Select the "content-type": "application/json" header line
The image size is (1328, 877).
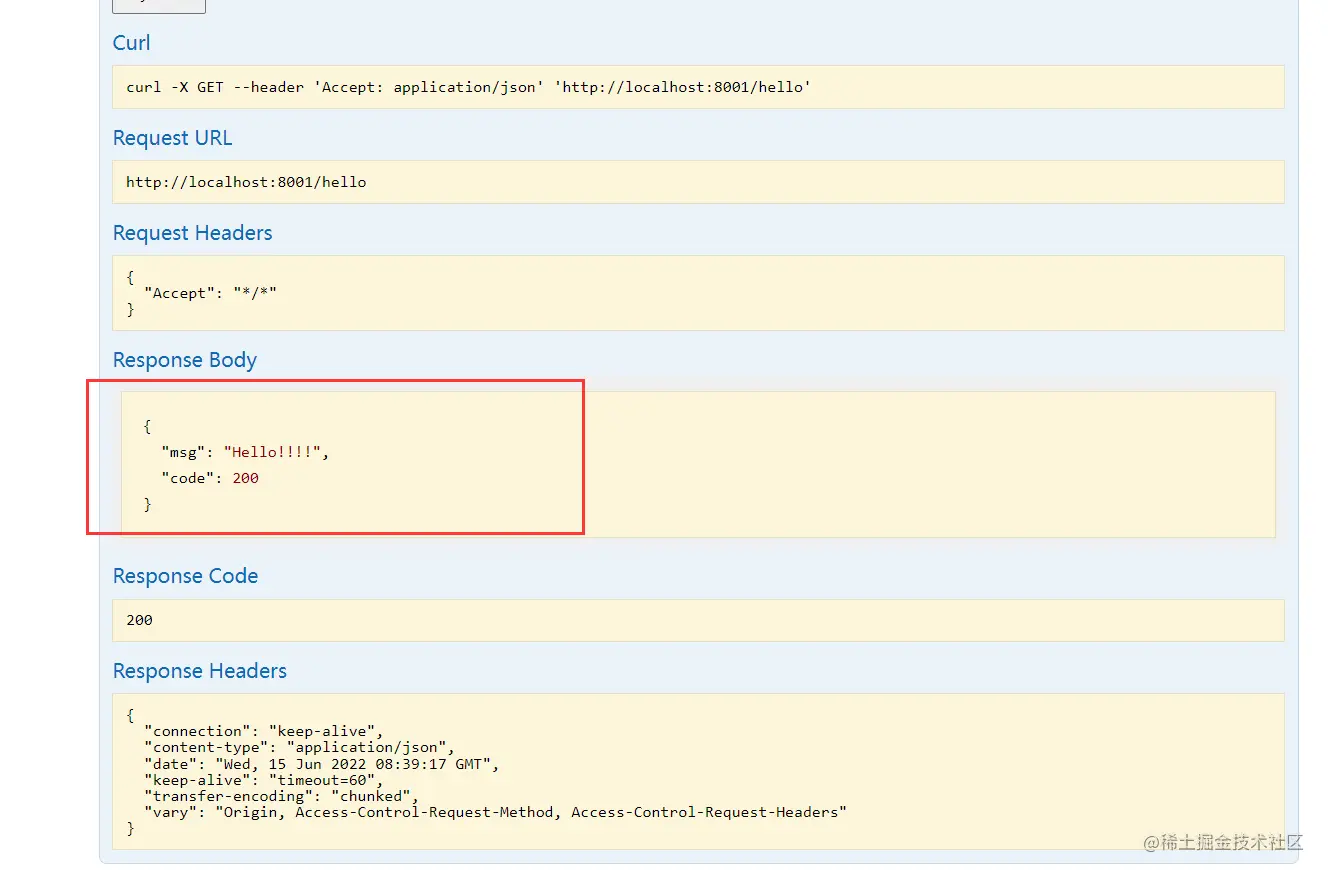300,747
